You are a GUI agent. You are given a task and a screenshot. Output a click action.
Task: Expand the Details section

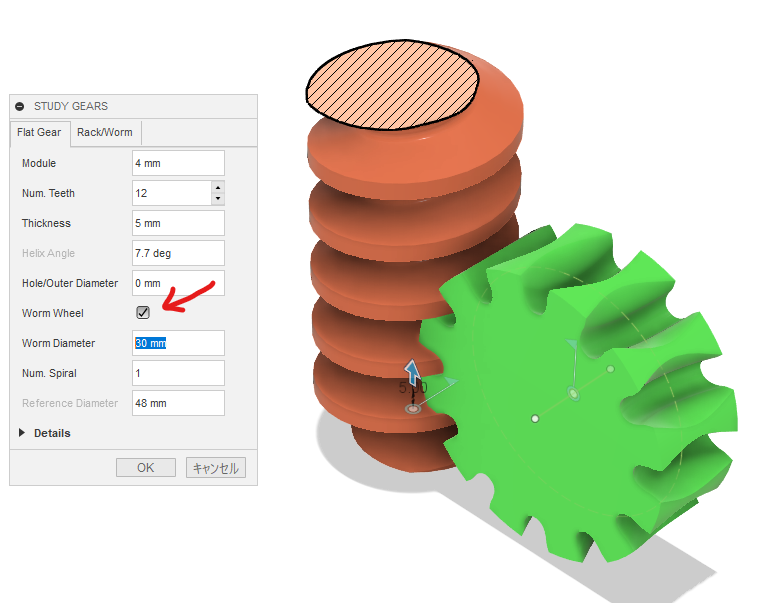point(24,433)
